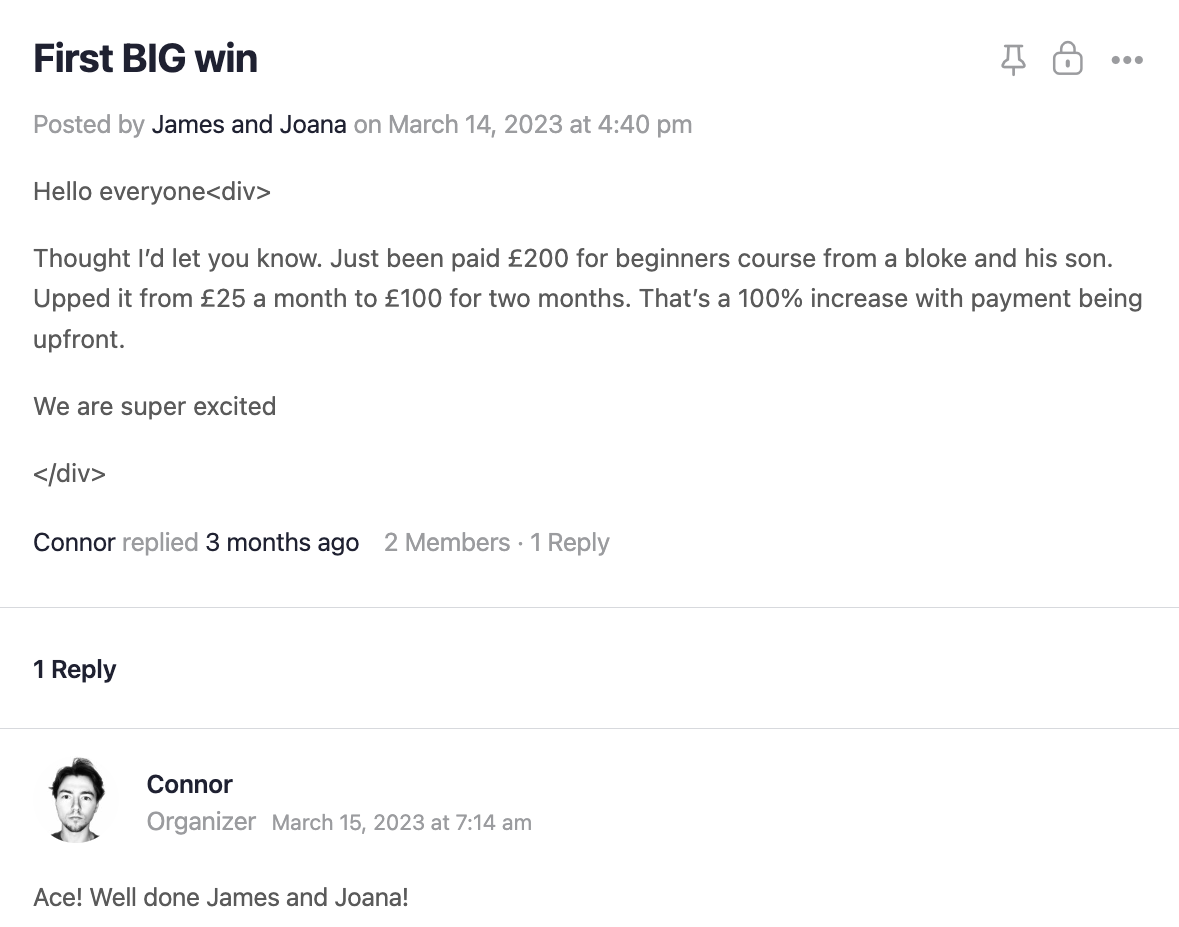Open Connor's profile from the replied line
1179x927 pixels.
74,543
